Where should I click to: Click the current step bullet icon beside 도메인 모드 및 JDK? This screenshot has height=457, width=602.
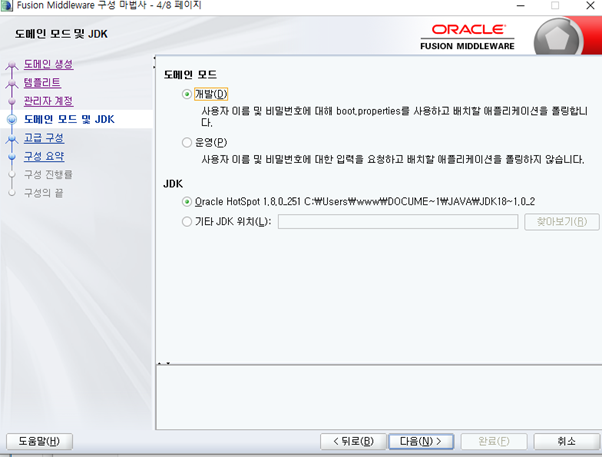12,119
